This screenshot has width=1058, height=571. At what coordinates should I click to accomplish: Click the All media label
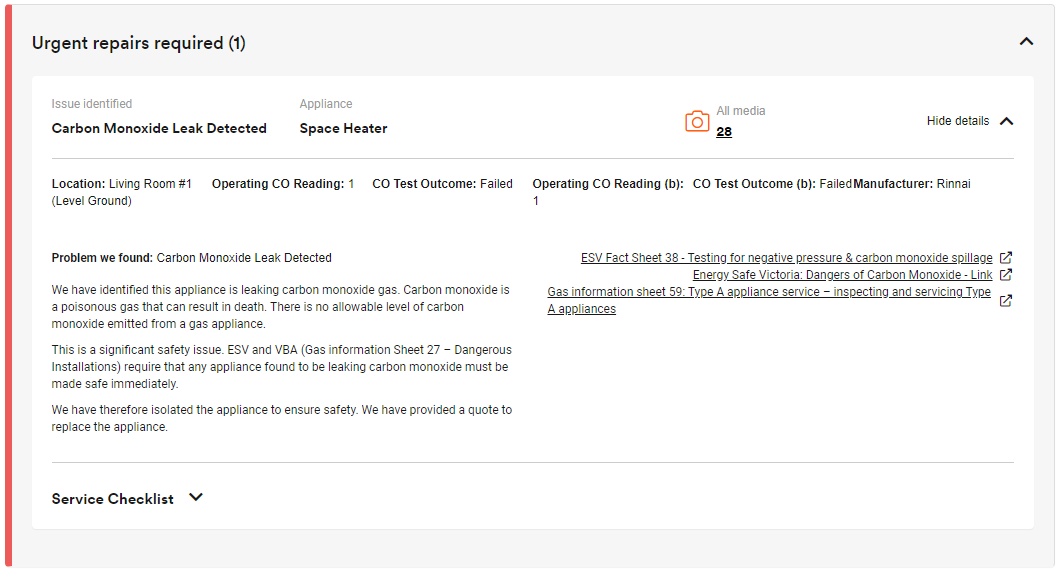[741, 111]
